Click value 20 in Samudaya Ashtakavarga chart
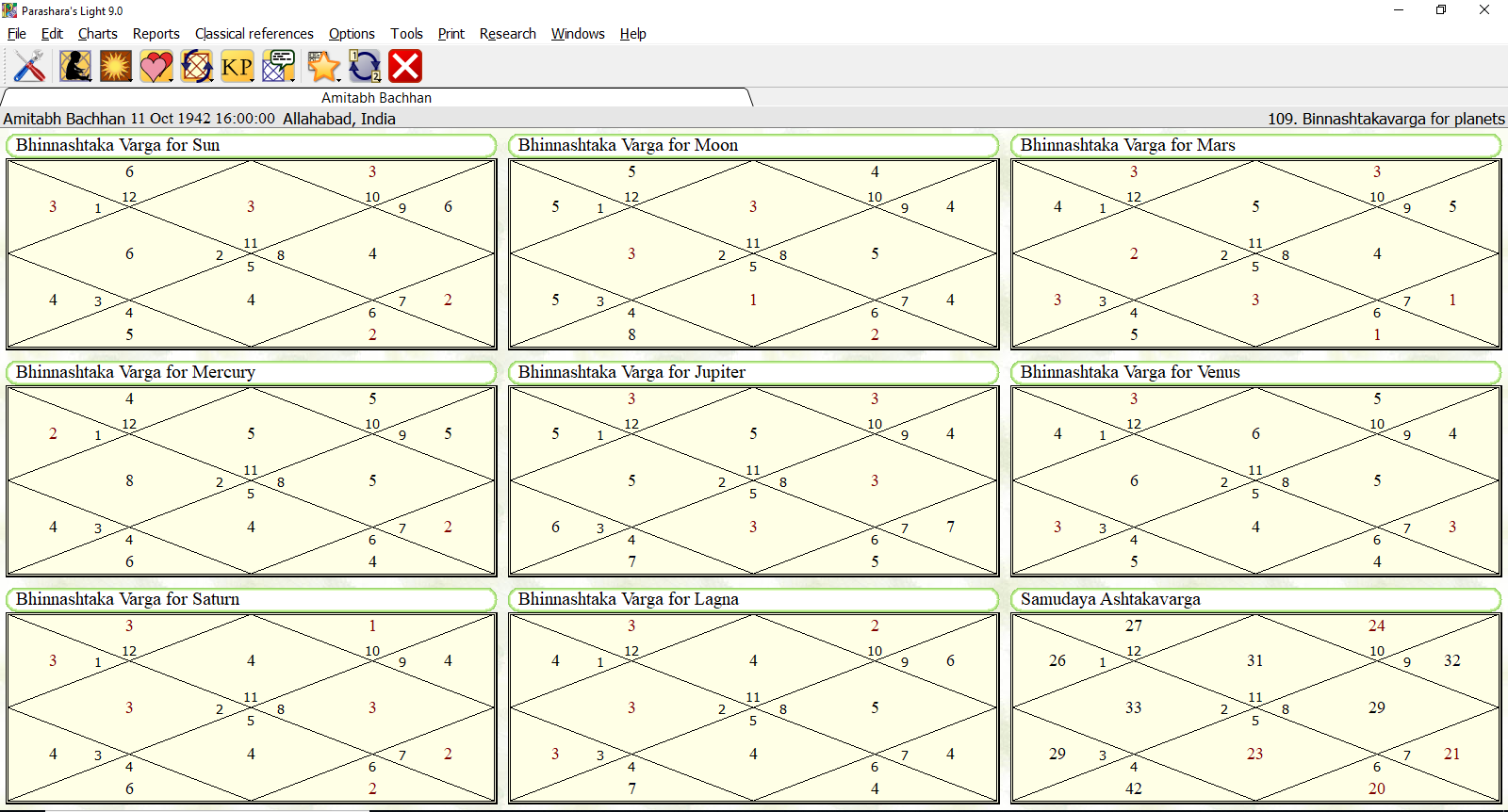 pyautogui.click(x=1377, y=788)
